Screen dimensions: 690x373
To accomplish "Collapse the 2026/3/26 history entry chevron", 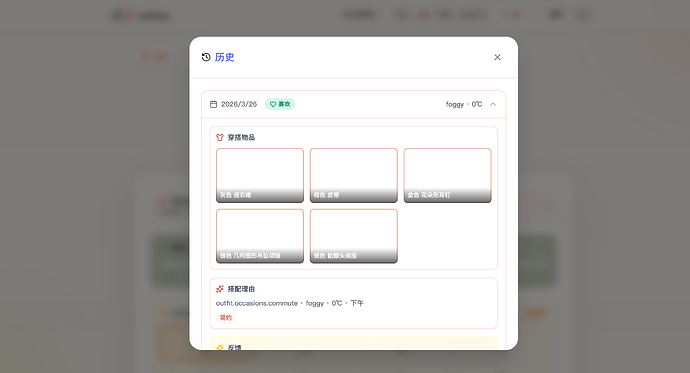I will pos(493,104).
